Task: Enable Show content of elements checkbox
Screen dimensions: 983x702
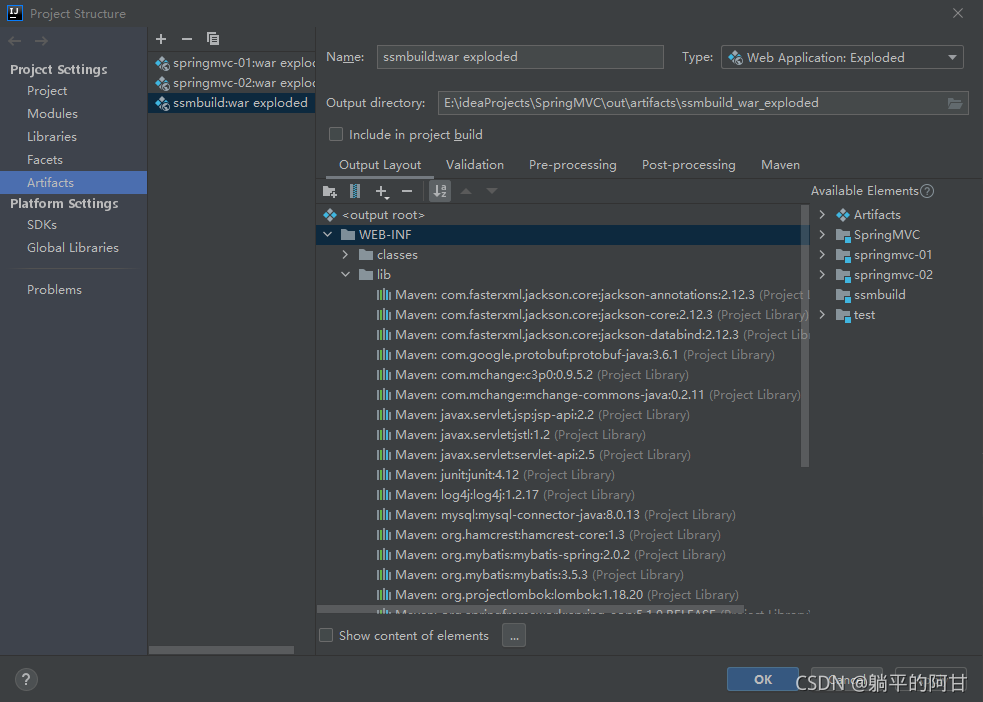Action: coord(326,636)
